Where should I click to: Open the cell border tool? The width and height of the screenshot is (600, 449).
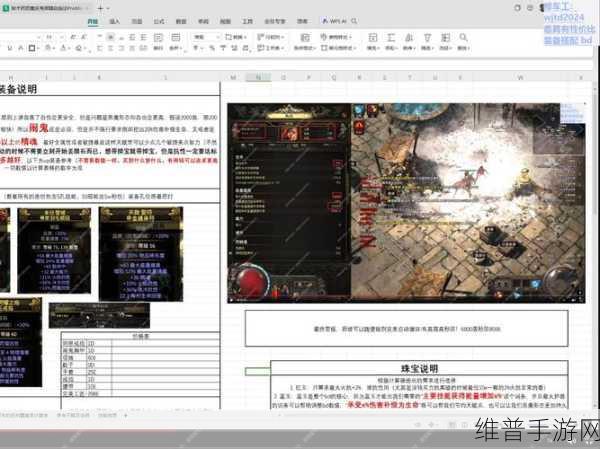(32, 48)
